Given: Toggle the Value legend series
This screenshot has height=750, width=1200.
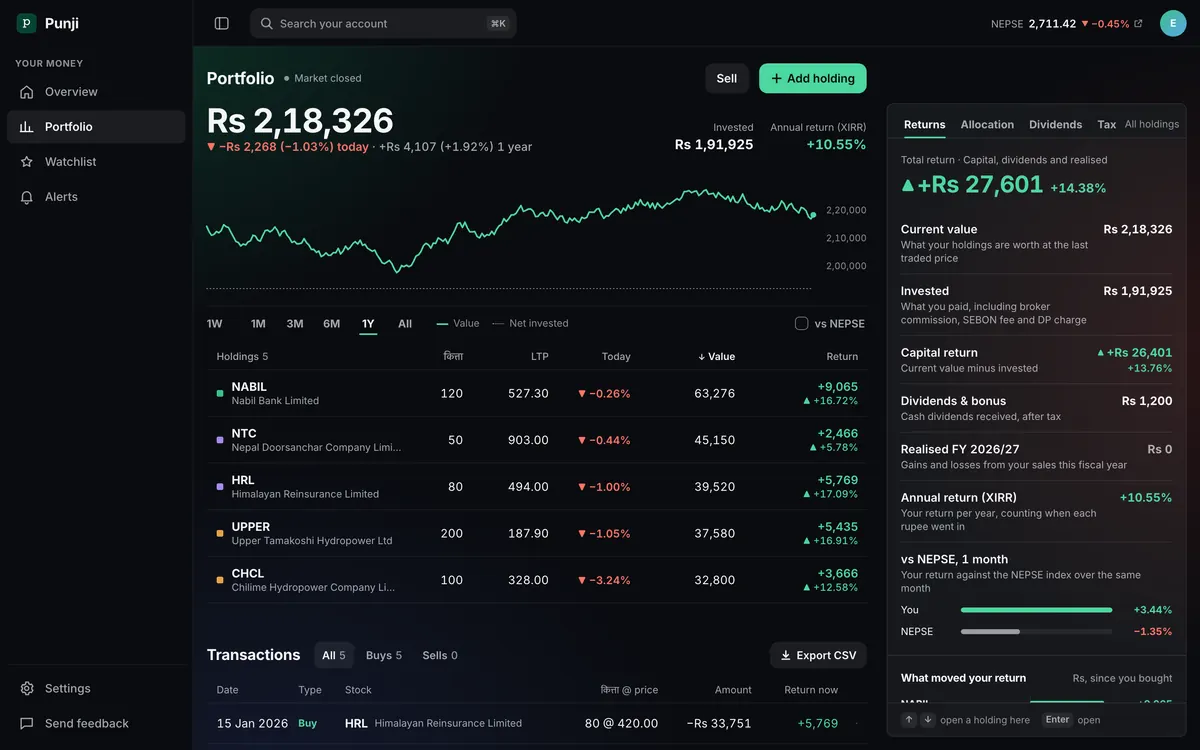Looking at the screenshot, I should [458, 324].
